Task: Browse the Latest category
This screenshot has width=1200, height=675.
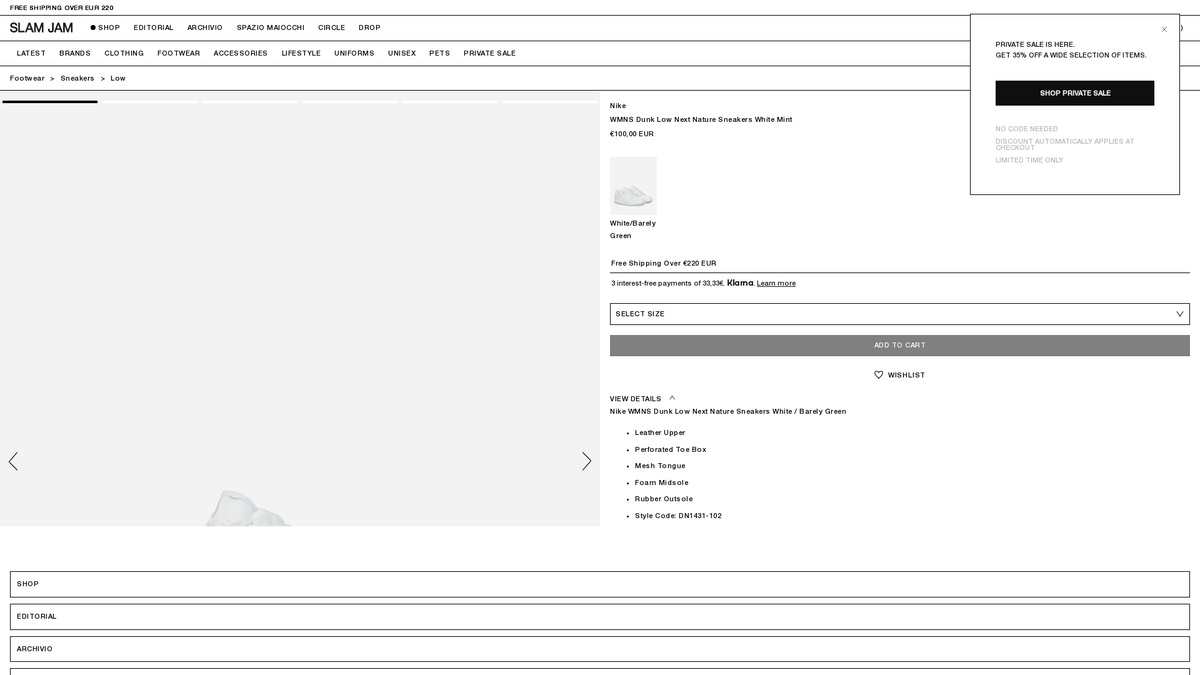Action: pyautogui.click(x=31, y=53)
